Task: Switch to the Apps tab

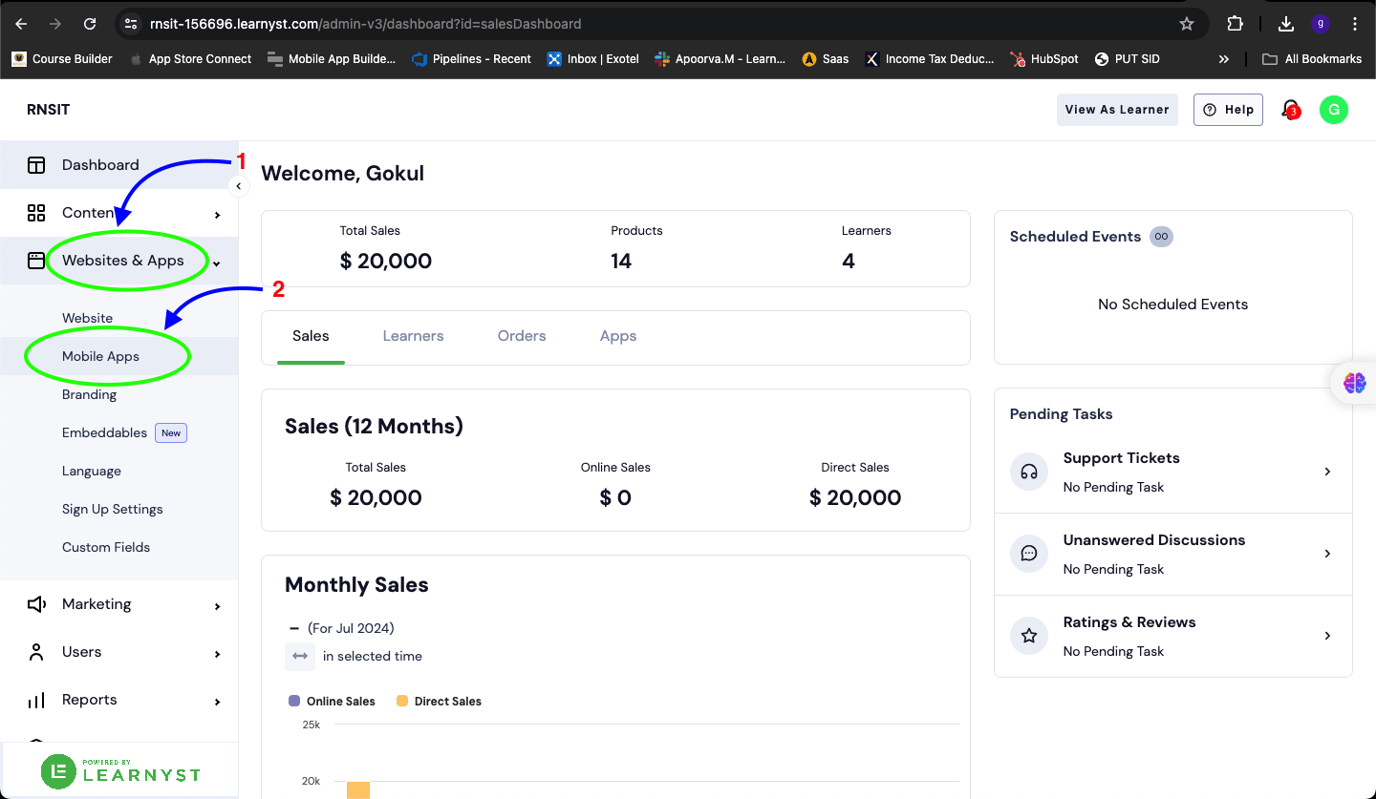Action: pyautogui.click(x=618, y=337)
